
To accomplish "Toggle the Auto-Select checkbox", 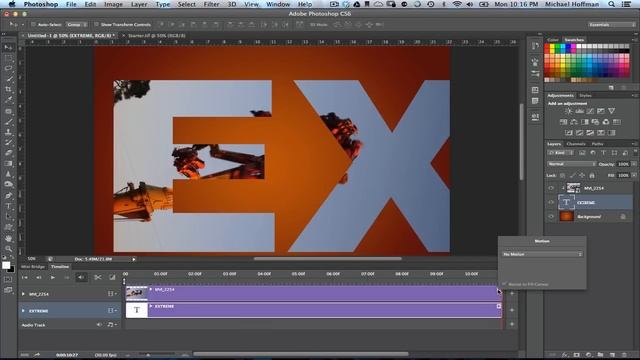I will (x=33, y=24).
